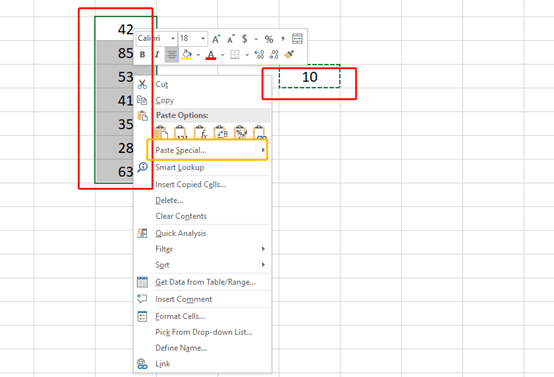Toggle italic formatting
The height and width of the screenshot is (377, 554).
[x=157, y=55]
